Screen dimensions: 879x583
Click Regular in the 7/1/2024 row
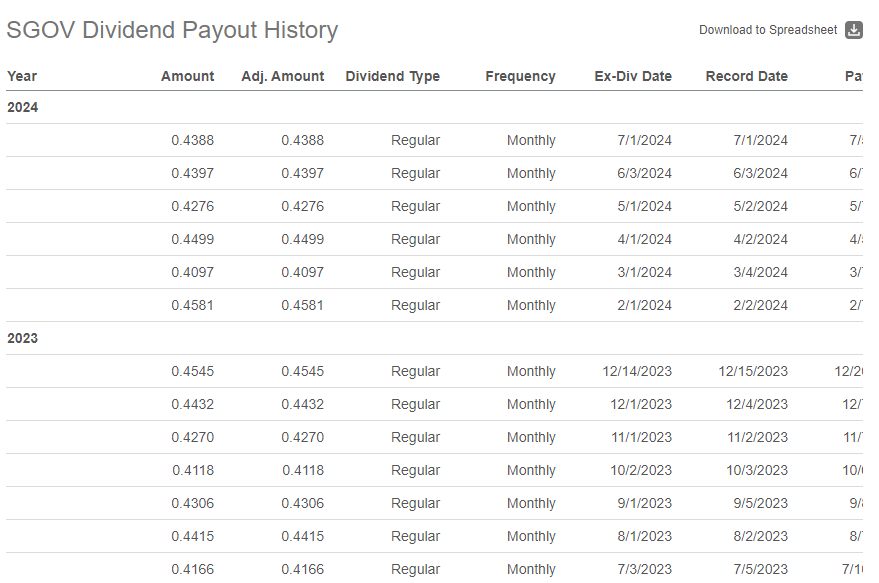pos(415,140)
